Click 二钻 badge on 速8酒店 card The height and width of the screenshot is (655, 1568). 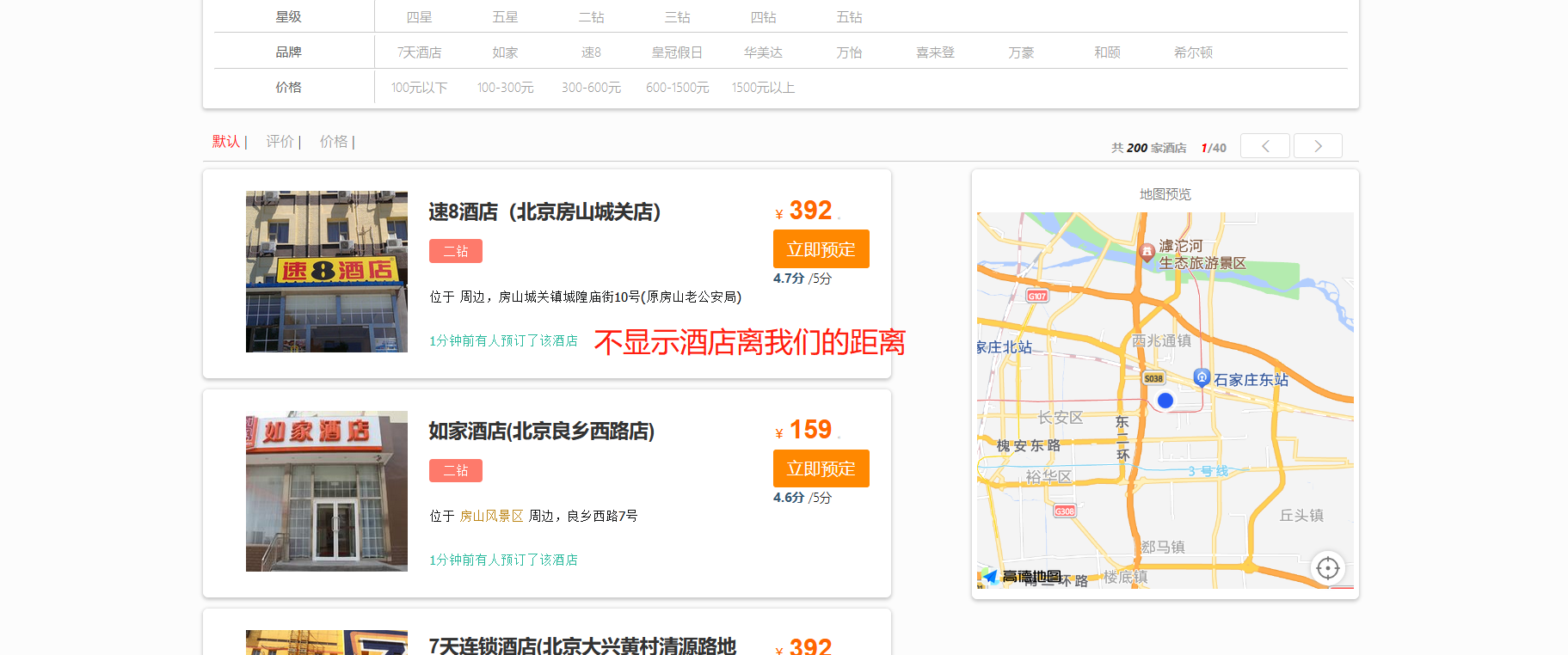456,251
